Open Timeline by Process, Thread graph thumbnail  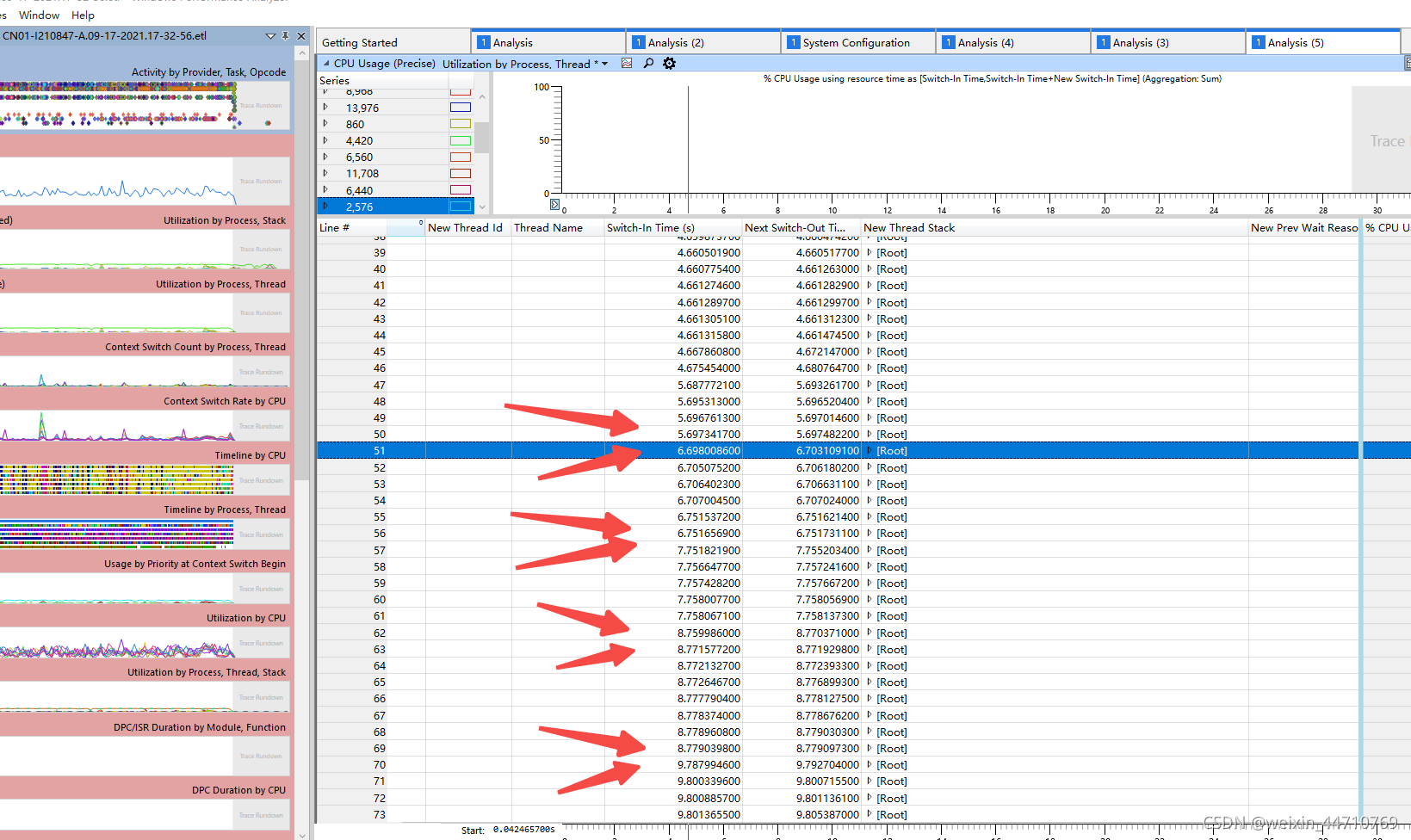(145, 534)
